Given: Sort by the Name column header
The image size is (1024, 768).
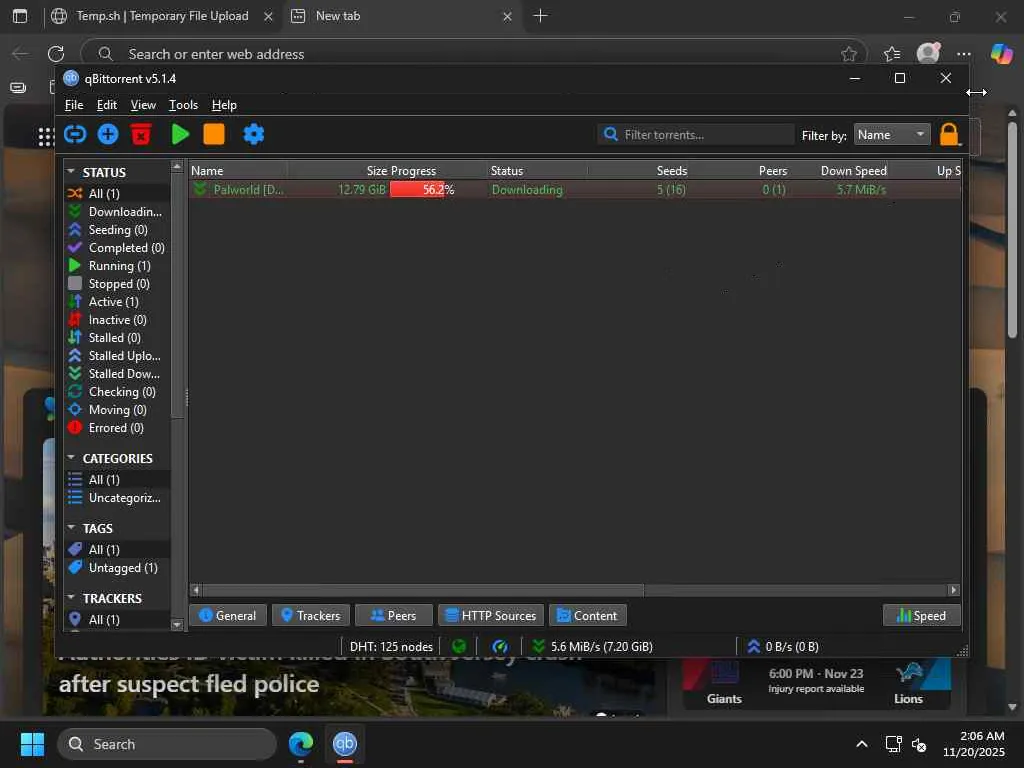Looking at the screenshot, I should [x=238, y=170].
